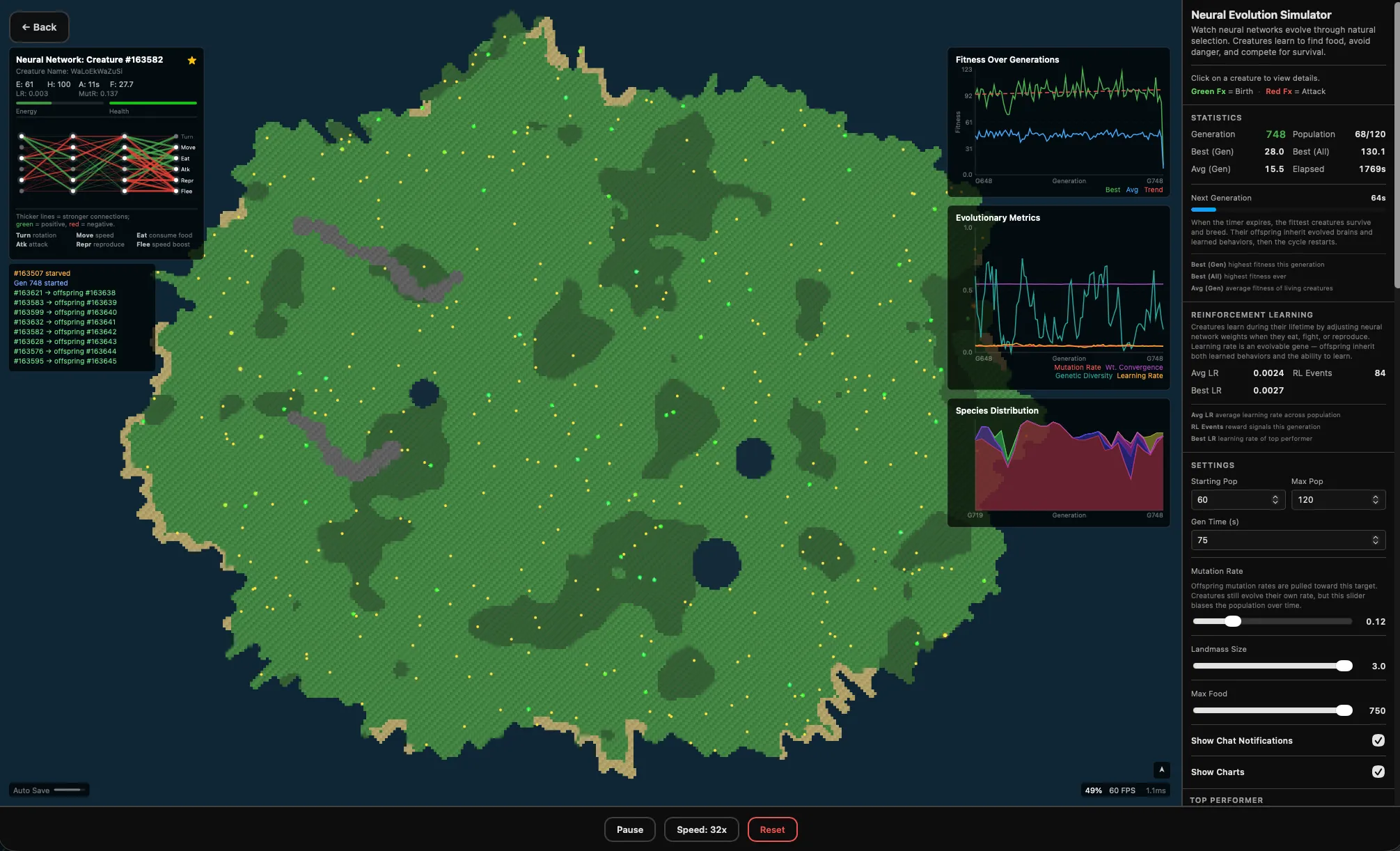The height and width of the screenshot is (851, 1400).
Task: Toggle 'Learning Rate' in Evolutionary Metrics legend
Action: (1140, 375)
